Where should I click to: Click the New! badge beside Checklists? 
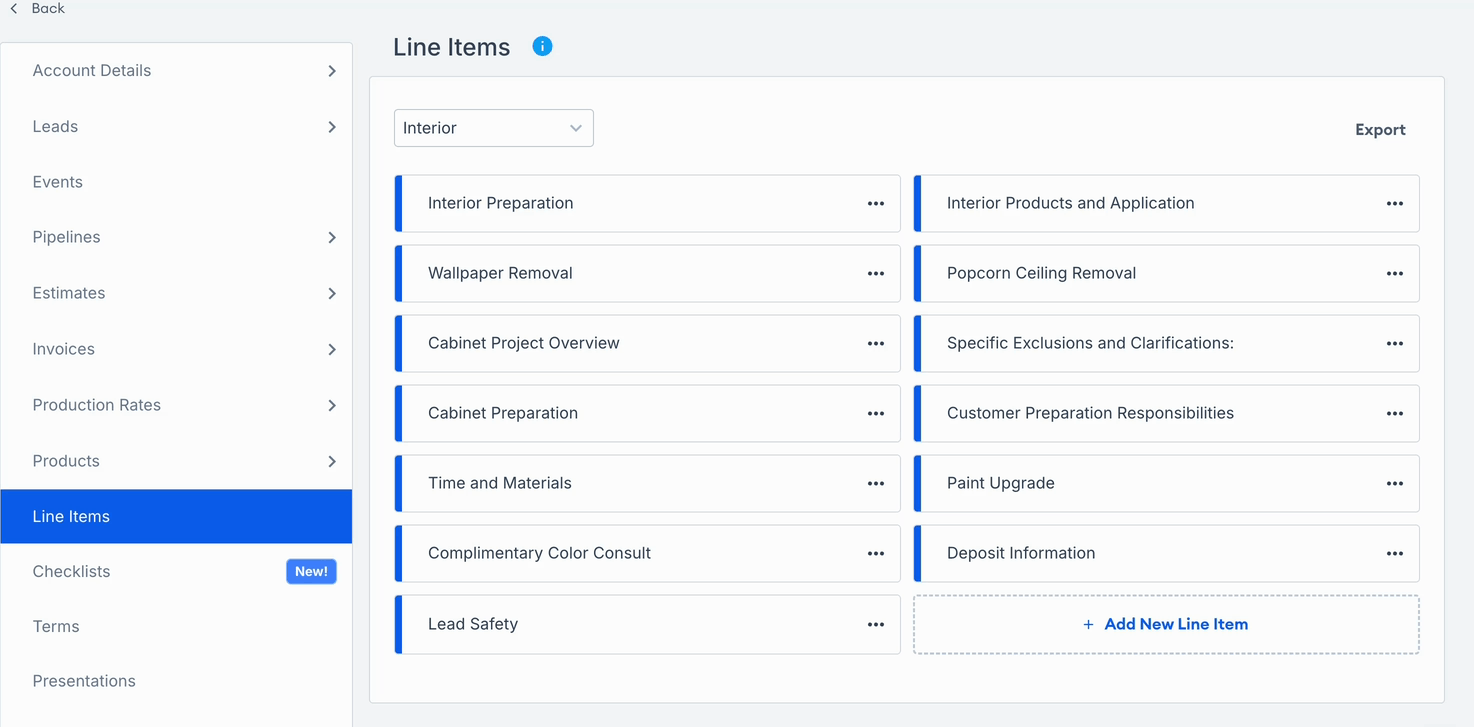(311, 571)
